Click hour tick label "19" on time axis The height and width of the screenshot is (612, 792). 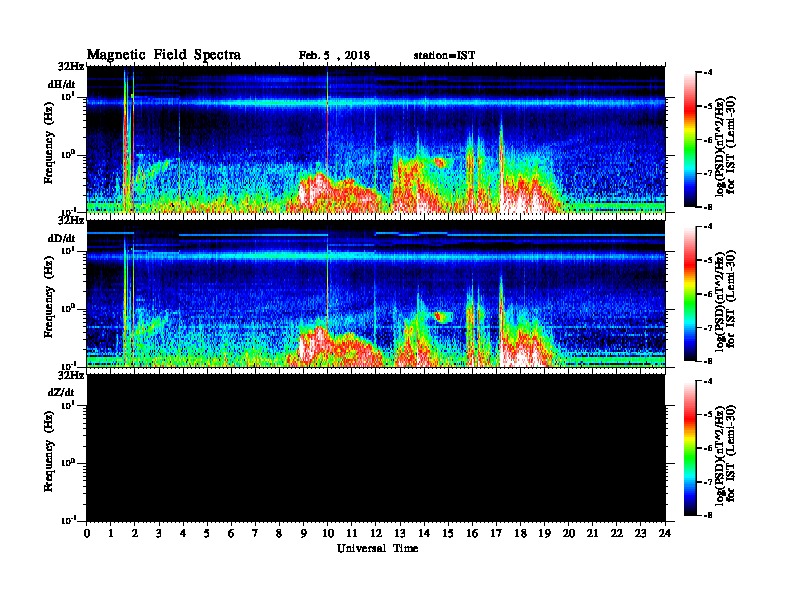(544, 534)
